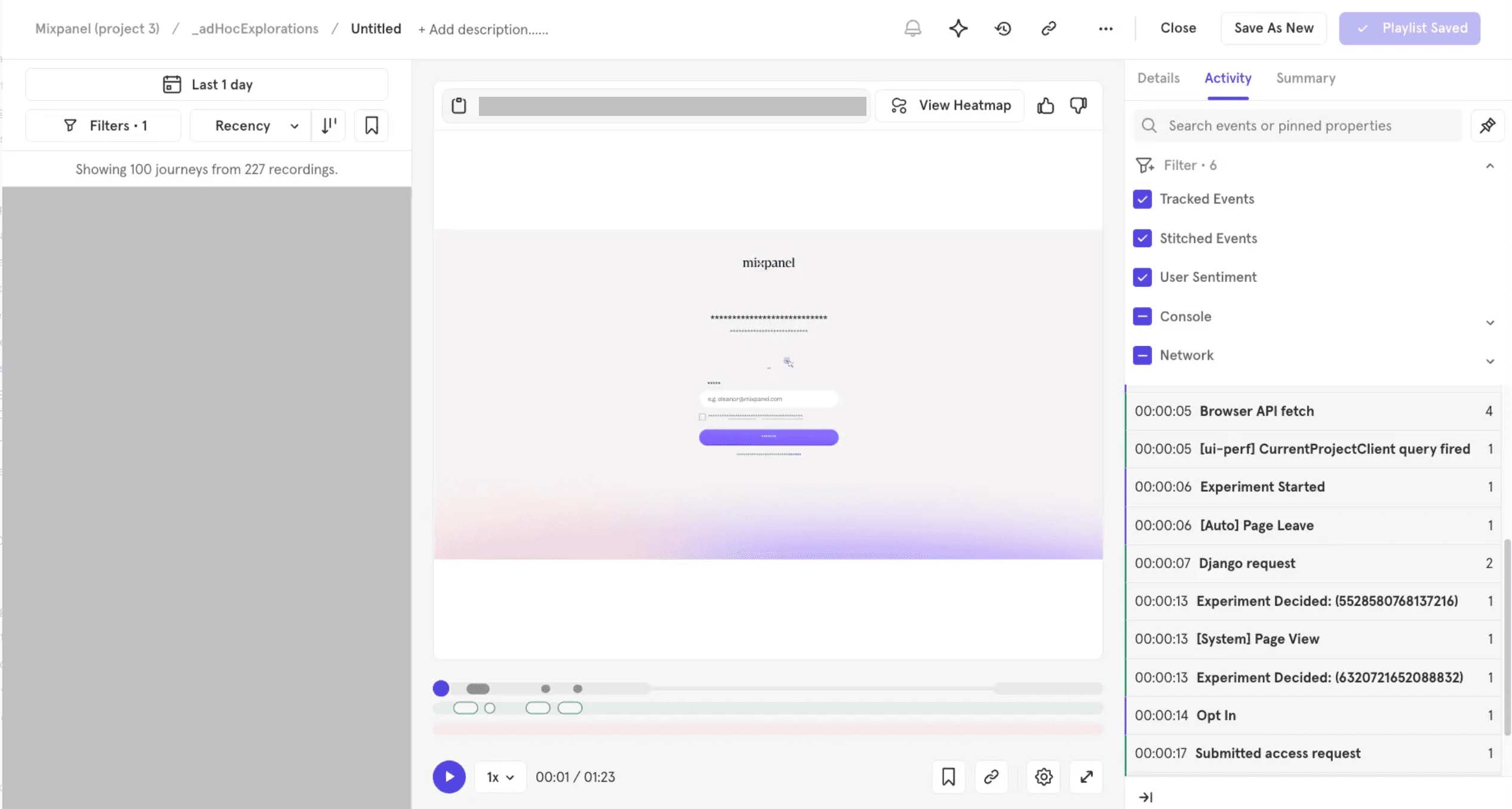Uncheck the Tracked Events checkbox

click(x=1142, y=199)
